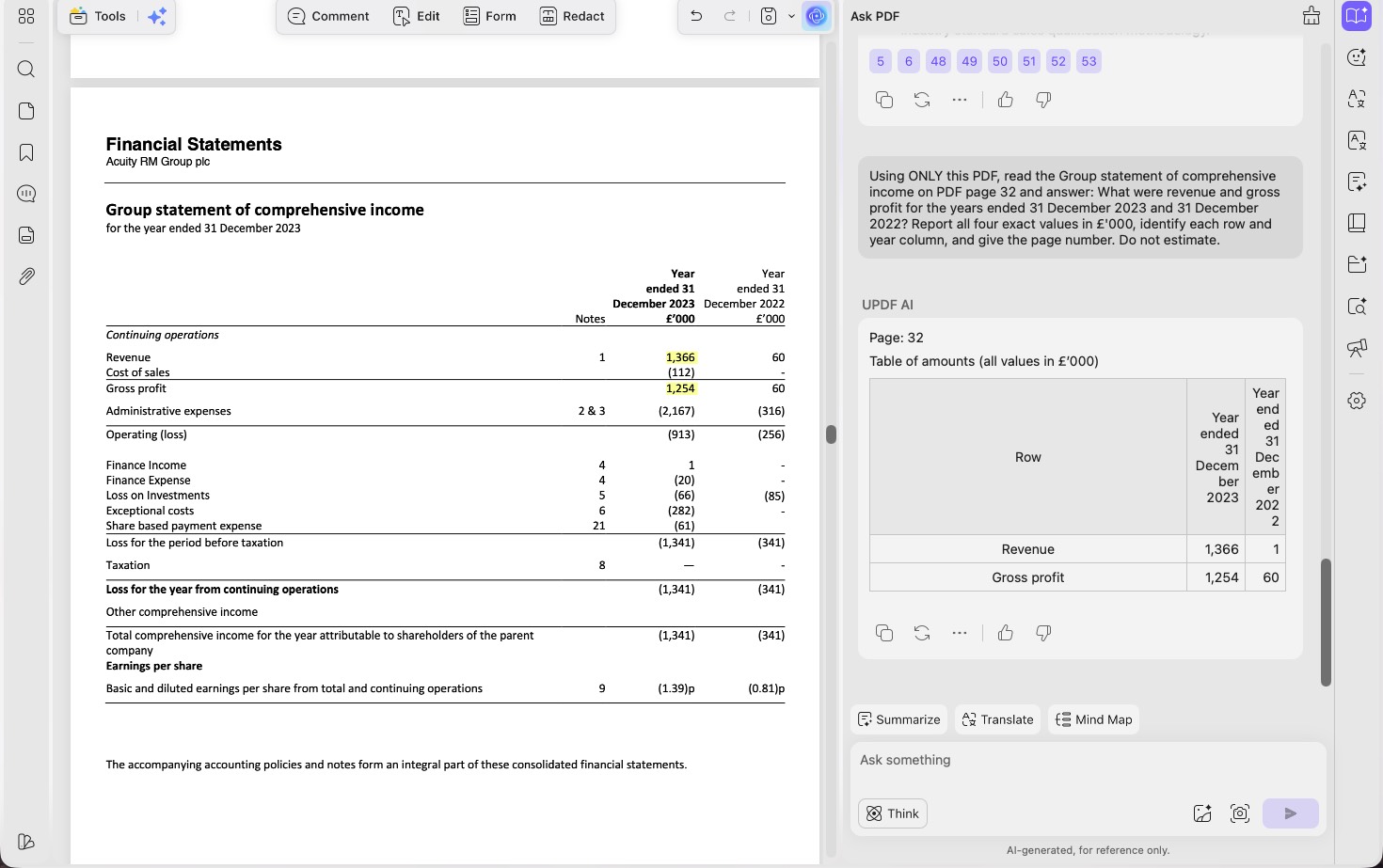
Task: Redo the last action
Action: click(730, 16)
